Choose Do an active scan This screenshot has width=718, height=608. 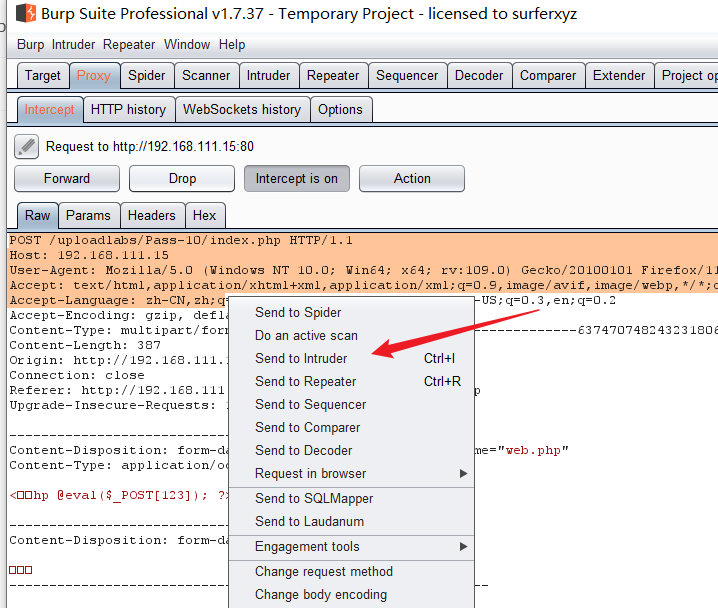click(x=351, y=336)
